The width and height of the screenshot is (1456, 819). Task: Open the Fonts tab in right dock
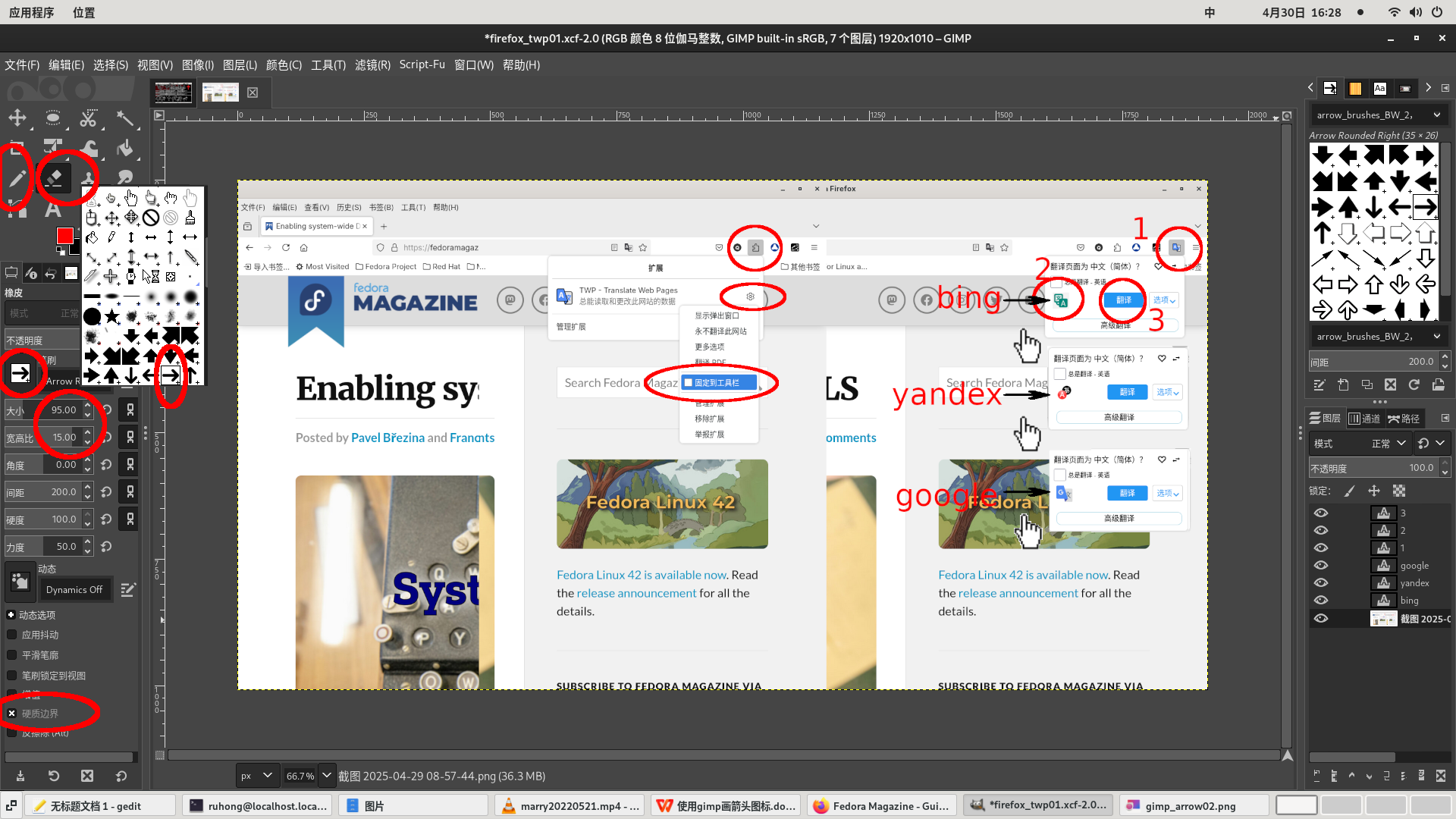[1380, 88]
